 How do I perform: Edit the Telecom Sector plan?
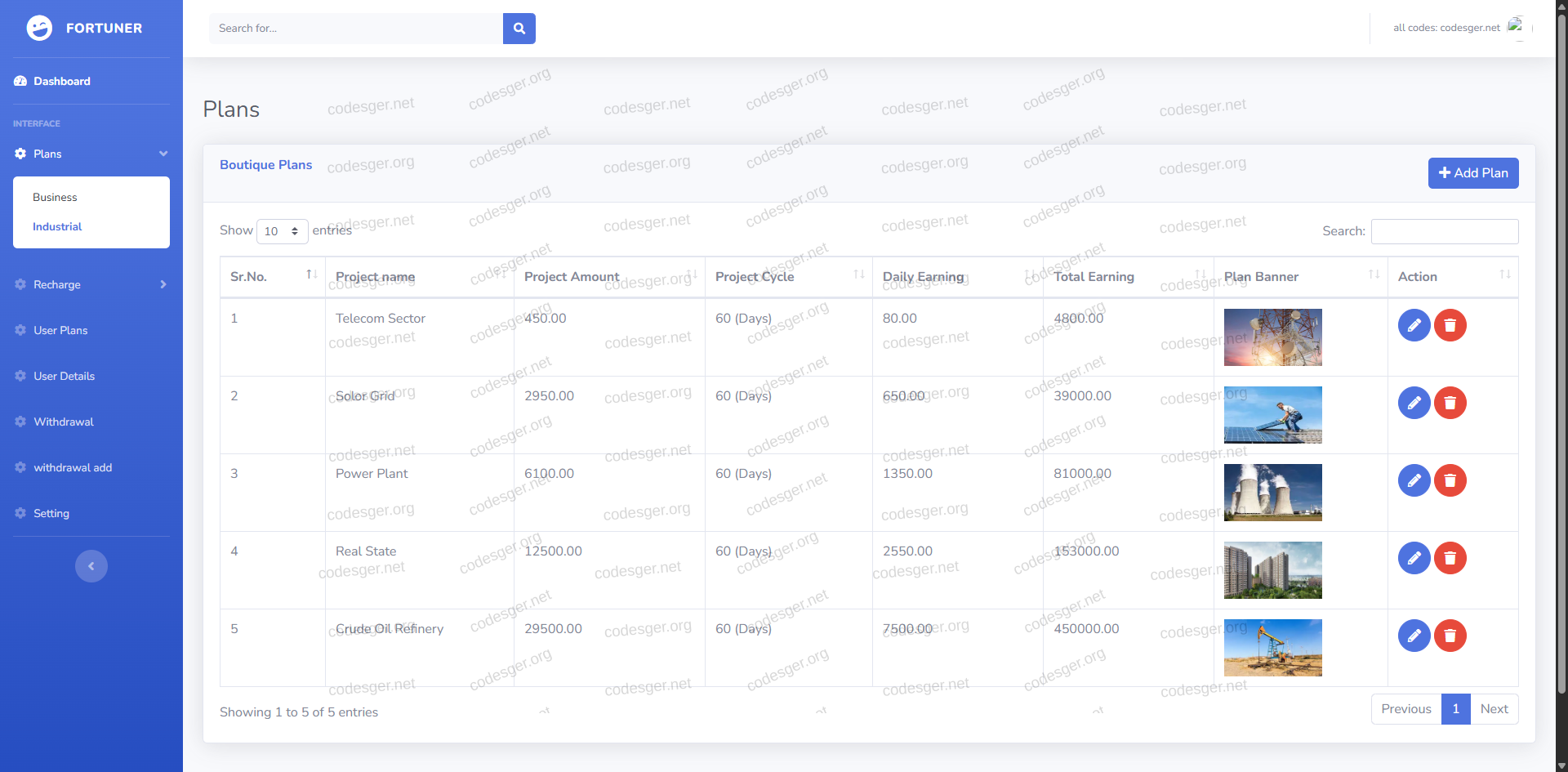pos(1414,325)
